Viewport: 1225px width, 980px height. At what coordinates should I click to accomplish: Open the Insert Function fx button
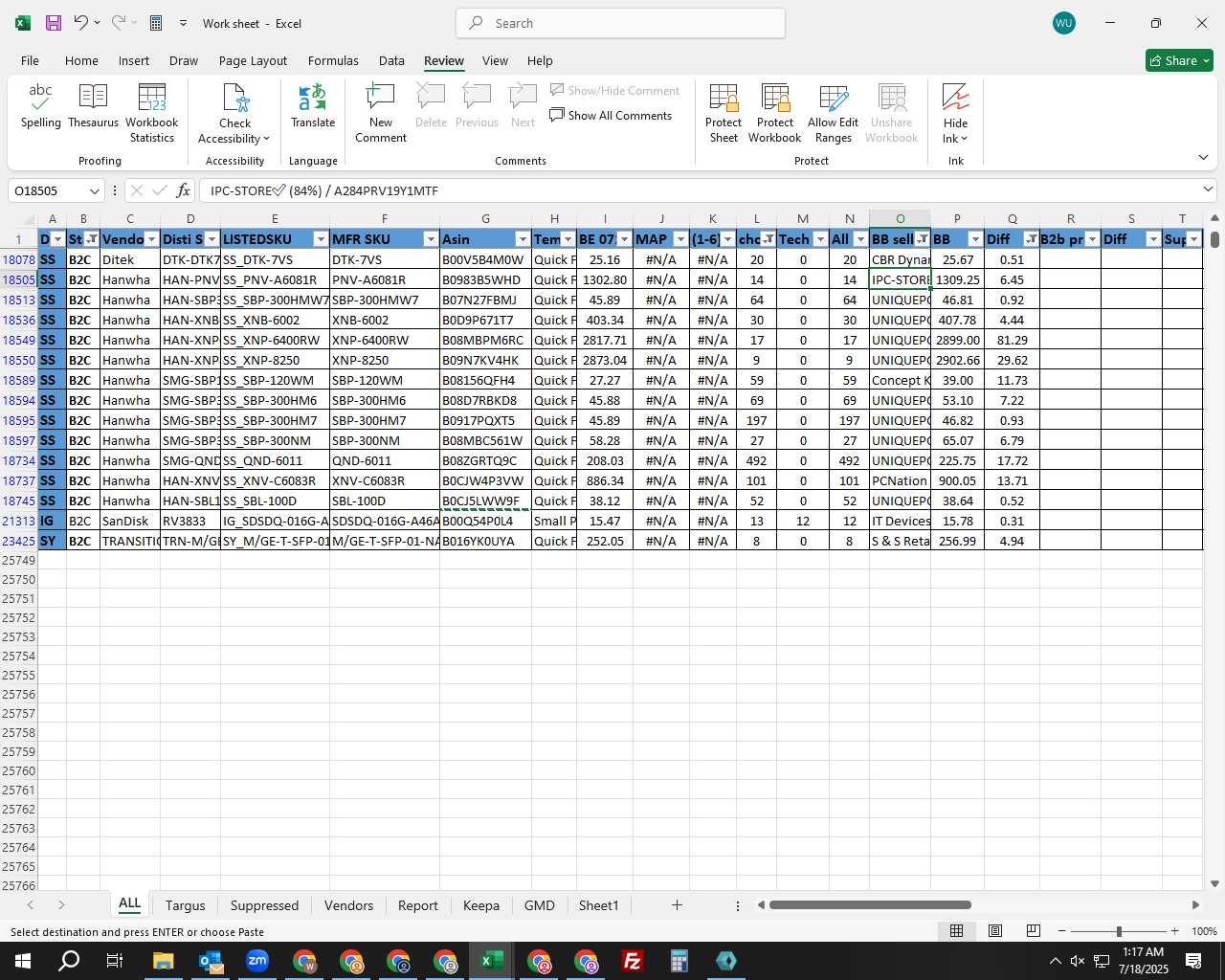tap(183, 190)
